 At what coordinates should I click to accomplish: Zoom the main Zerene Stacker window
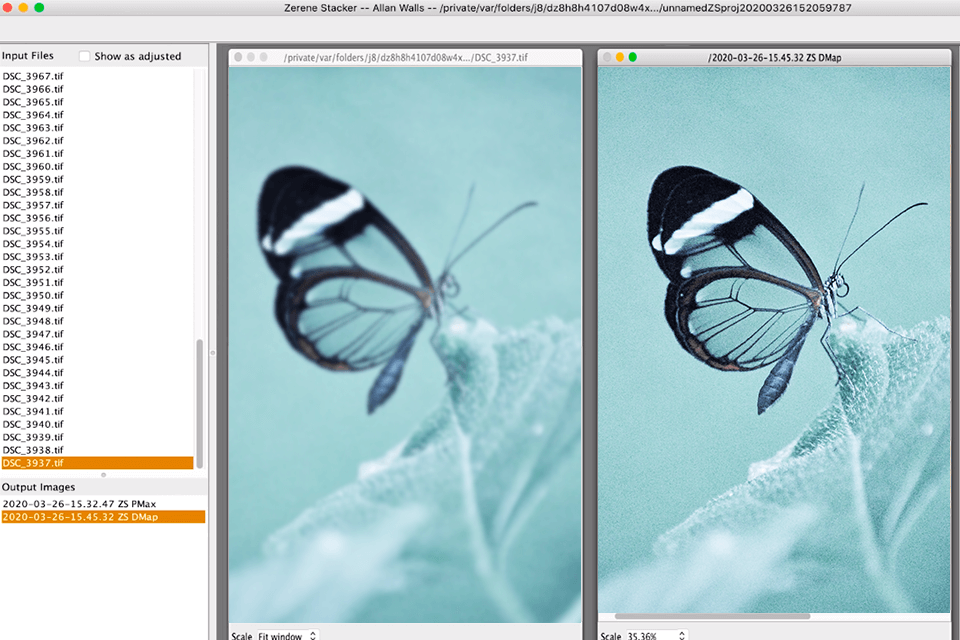coord(39,7)
